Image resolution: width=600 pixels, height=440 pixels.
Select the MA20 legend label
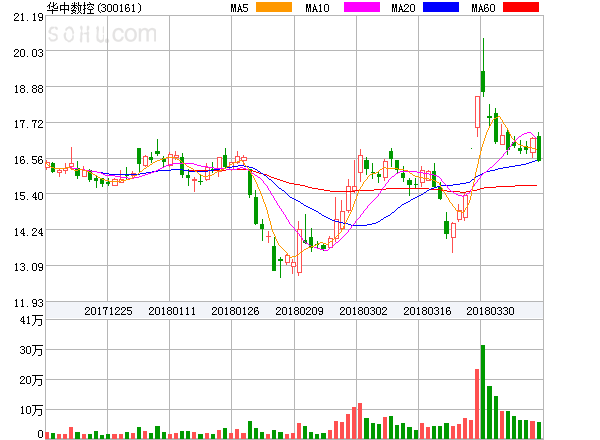[403, 8]
